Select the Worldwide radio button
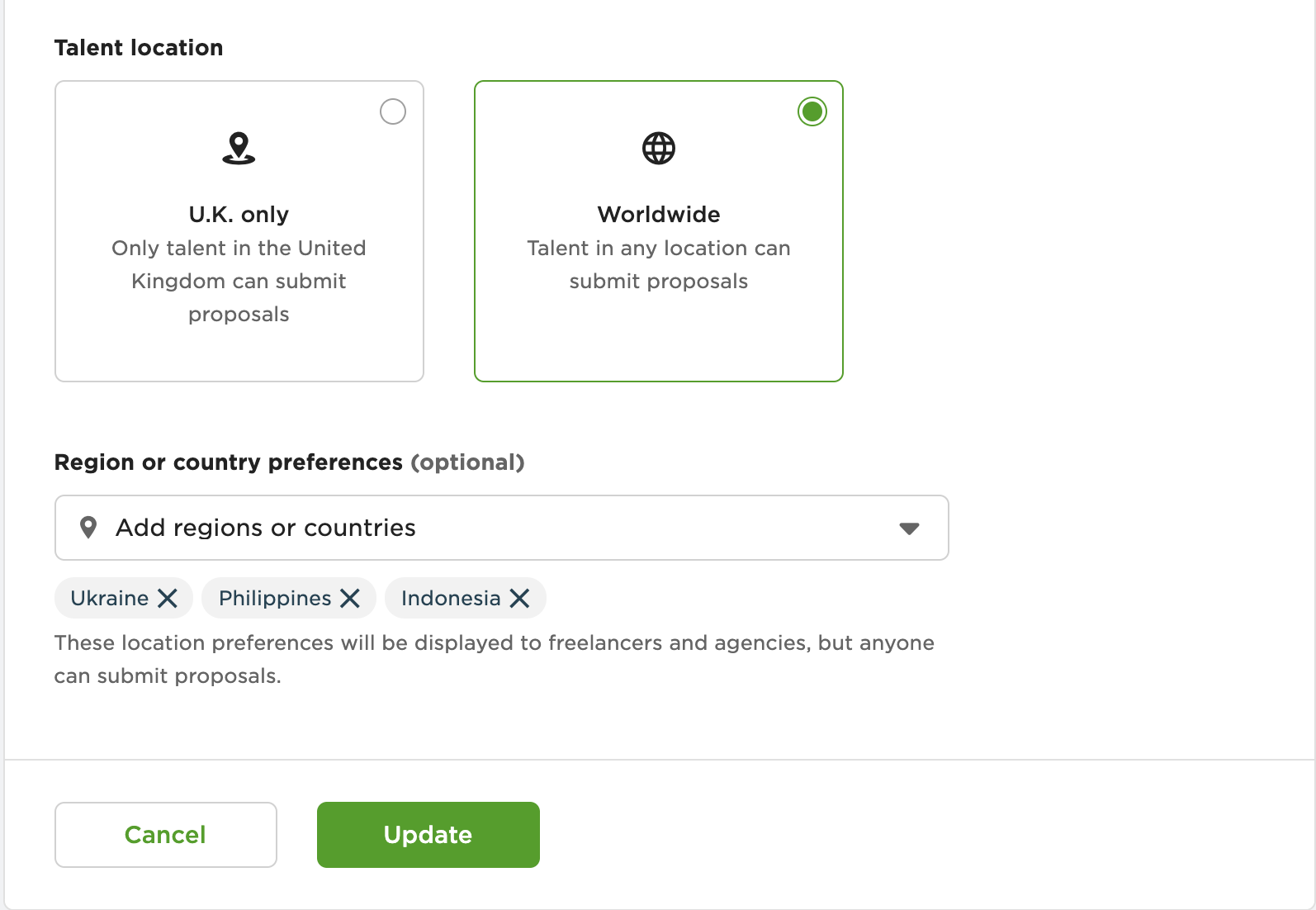The image size is (1316, 910). tap(812, 111)
